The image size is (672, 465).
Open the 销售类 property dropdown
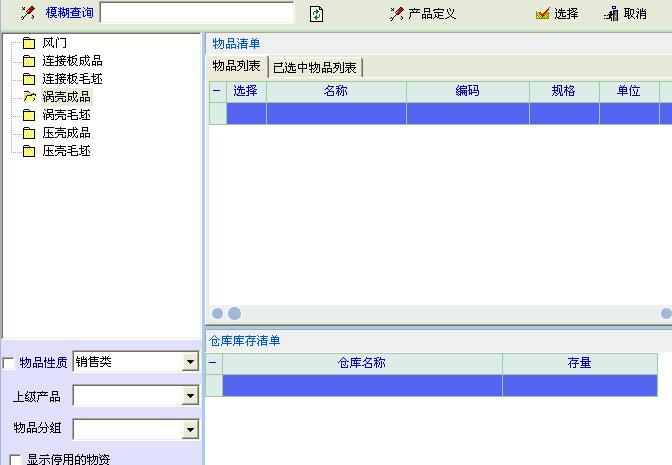[x=190, y=363]
